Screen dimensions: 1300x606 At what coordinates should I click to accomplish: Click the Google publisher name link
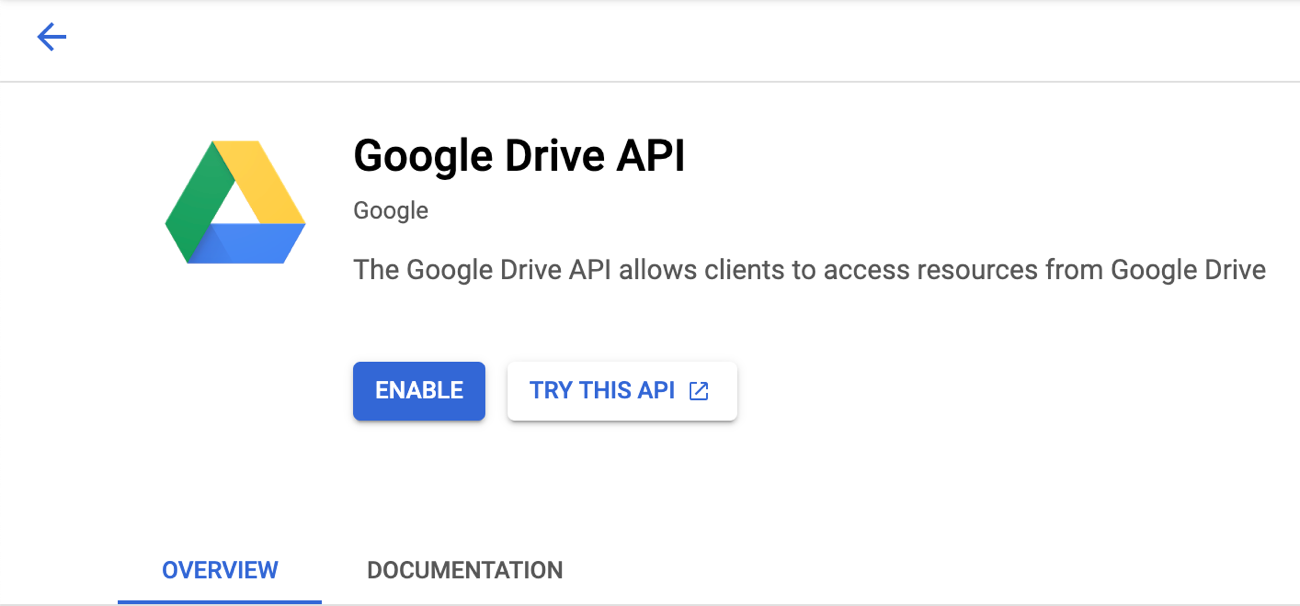[390, 210]
